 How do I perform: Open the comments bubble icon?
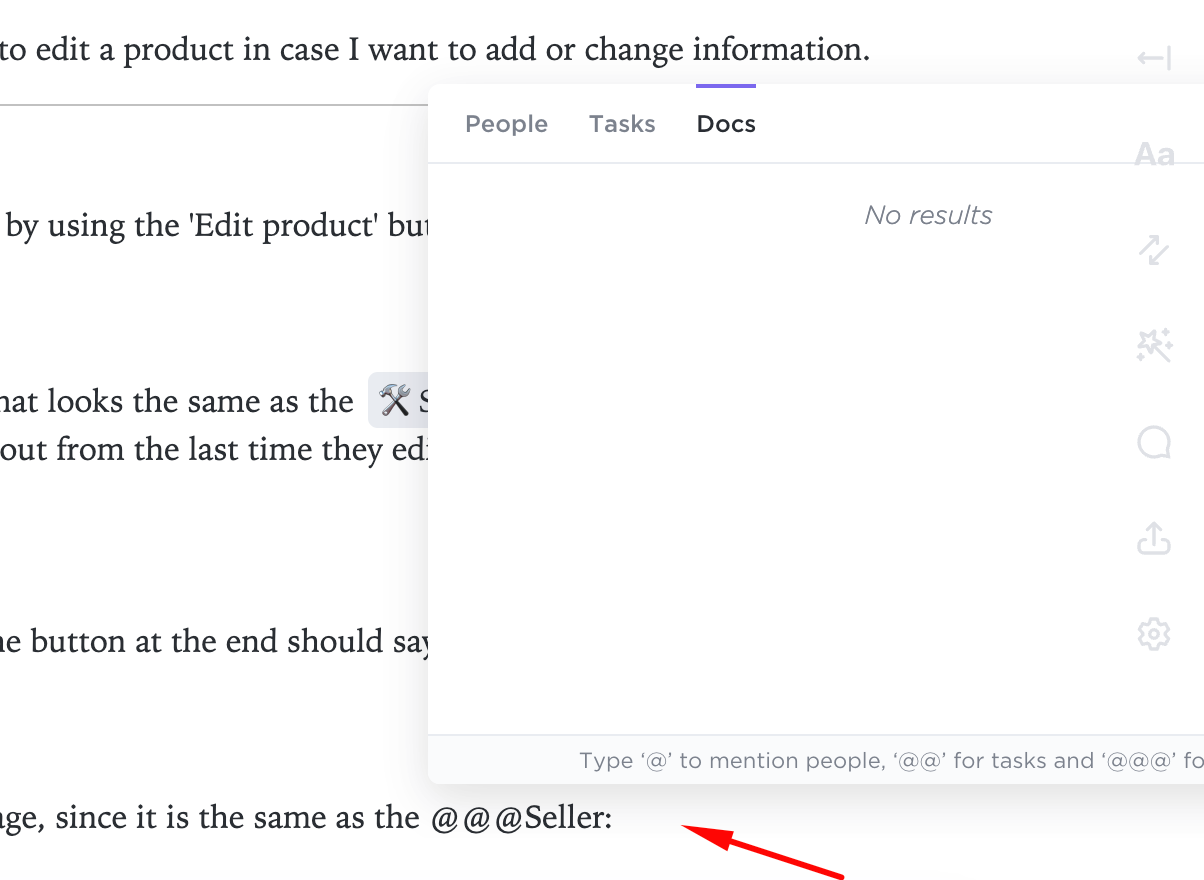1154,442
